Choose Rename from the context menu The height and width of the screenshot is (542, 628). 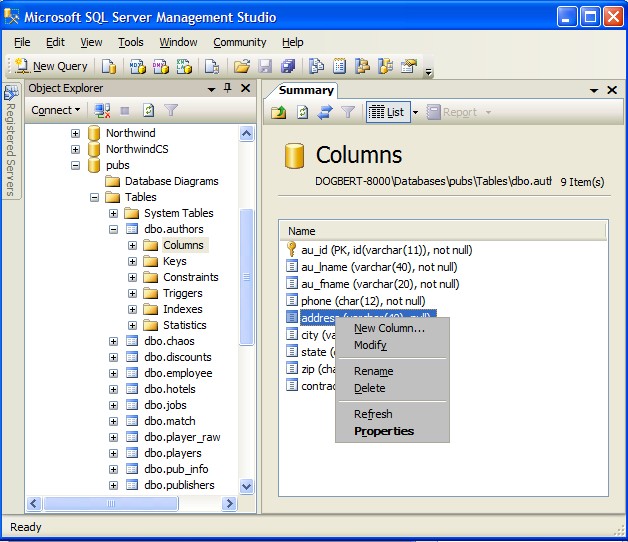[x=373, y=371]
